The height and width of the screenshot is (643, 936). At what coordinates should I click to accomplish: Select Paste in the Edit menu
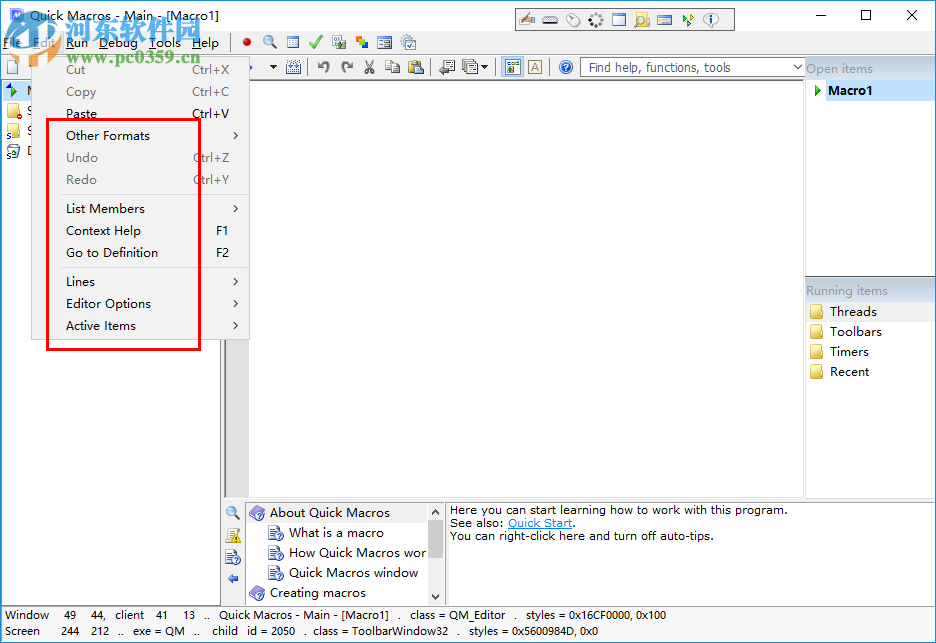pyautogui.click(x=140, y=113)
